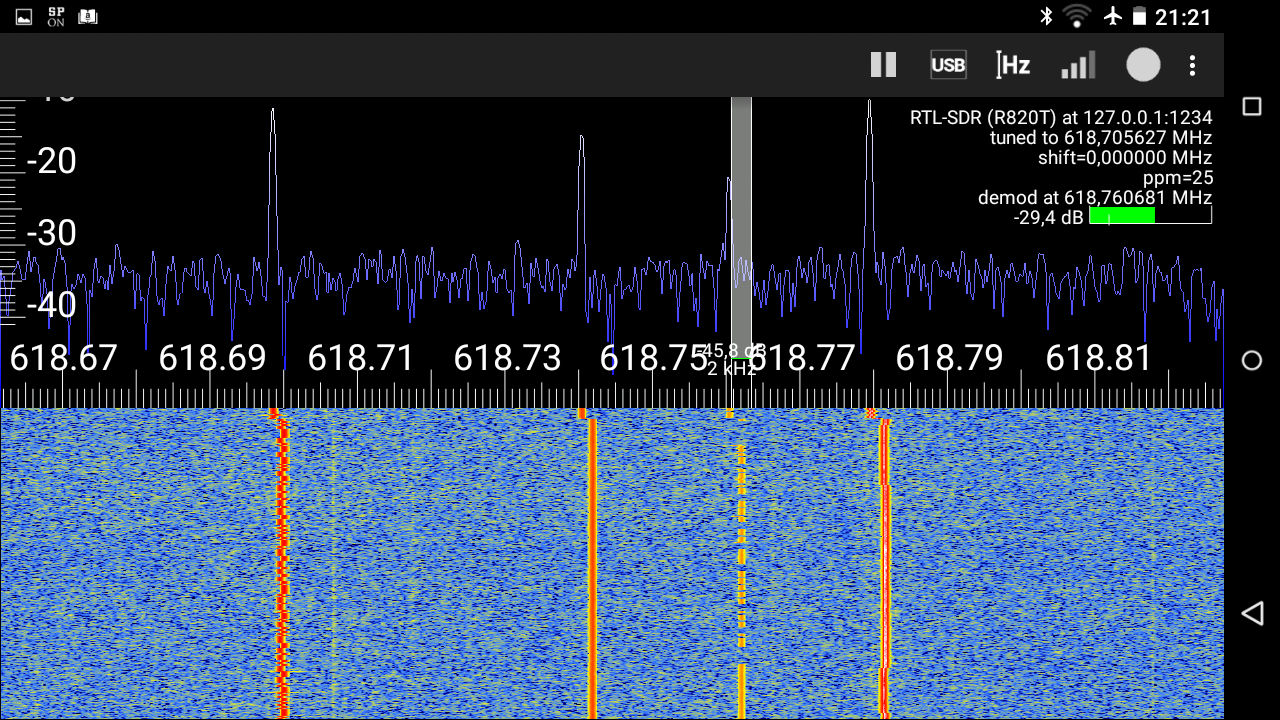Viewport: 1280px width, 720px height.
Task: Tap the battery status icon
Action: [1139, 16]
